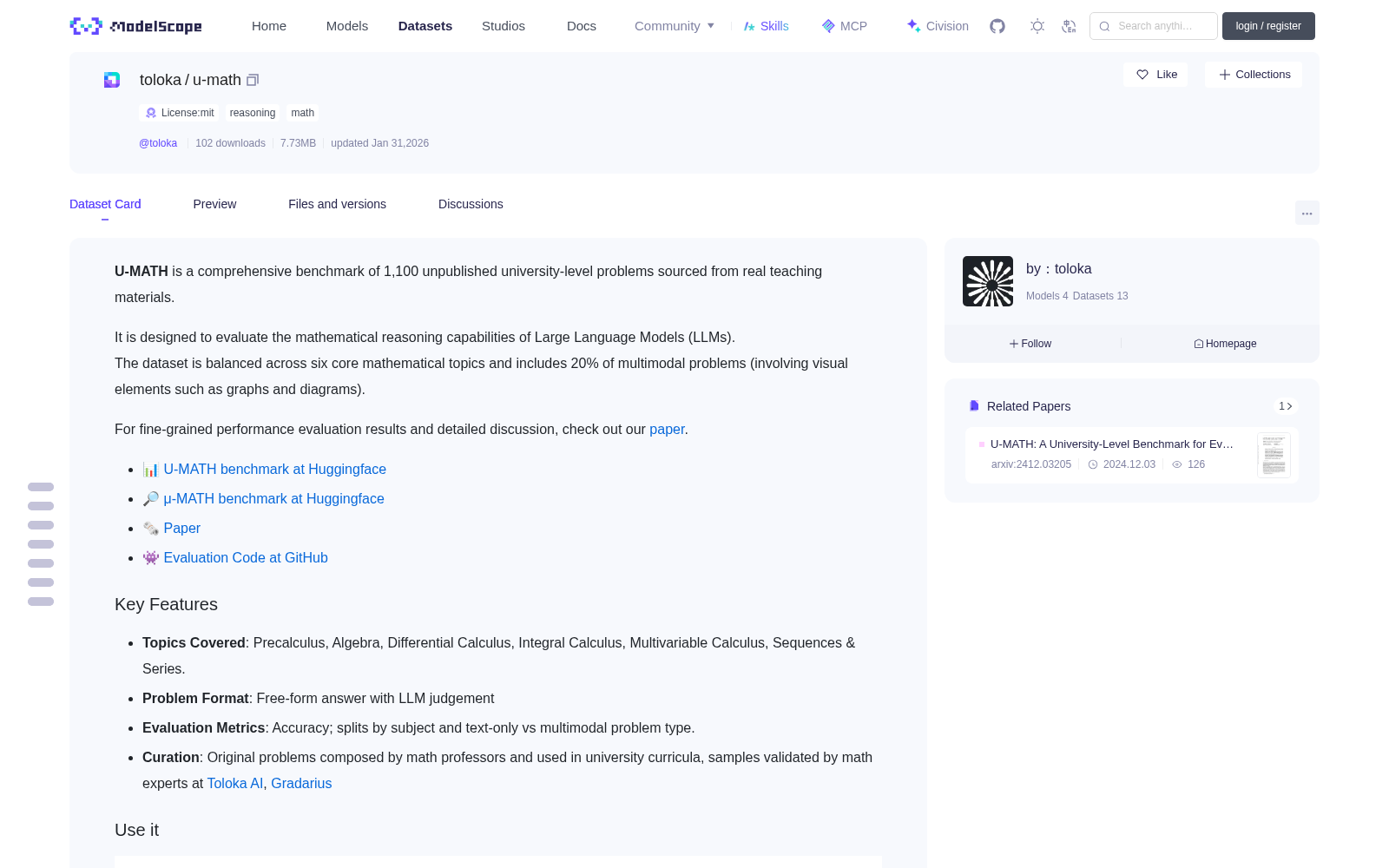Open Evaluation Code at GitHub link

[246, 557]
